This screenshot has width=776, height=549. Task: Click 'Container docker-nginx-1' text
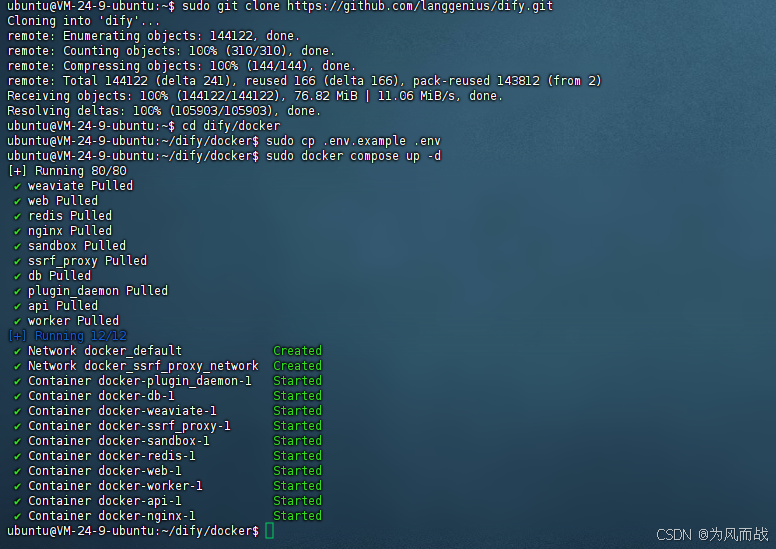[x=112, y=516]
